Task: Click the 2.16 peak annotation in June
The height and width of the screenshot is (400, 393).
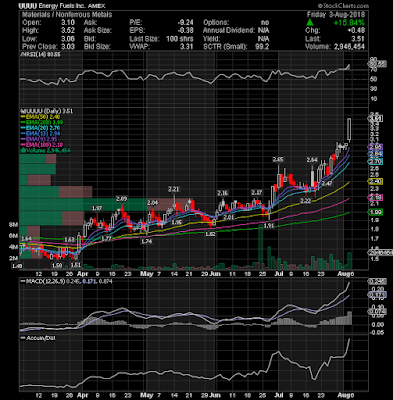Action: [223, 193]
